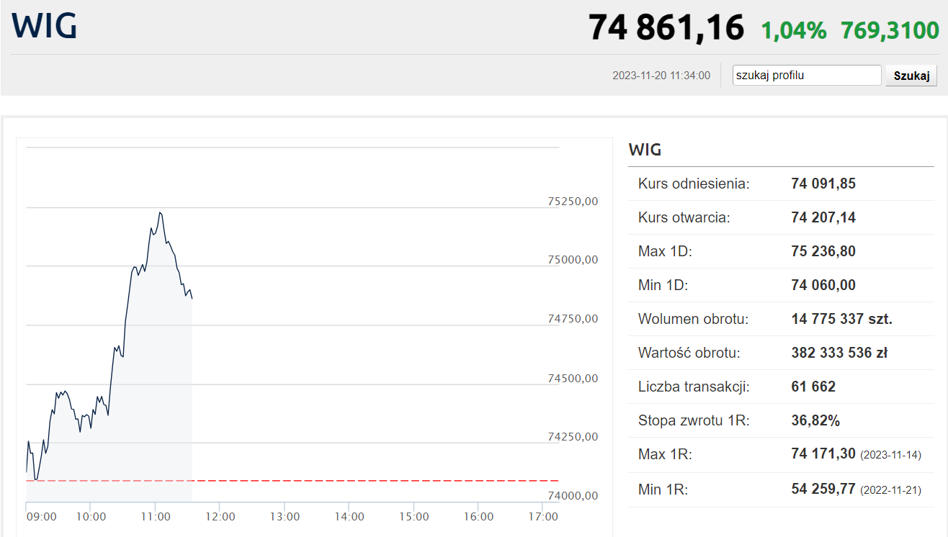Image resolution: width=948 pixels, height=537 pixels.
Task: Click the value 382 333 536 zł
Action: (839, 353)
